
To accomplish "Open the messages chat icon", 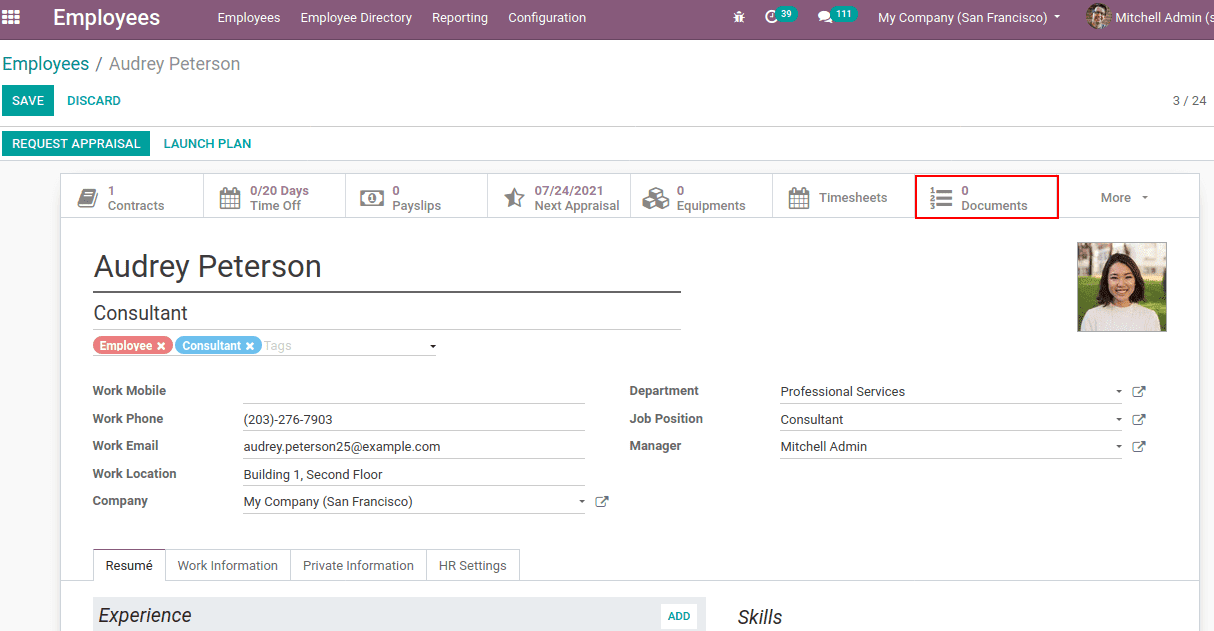I will pyautogui.click(x=825, y=18).
